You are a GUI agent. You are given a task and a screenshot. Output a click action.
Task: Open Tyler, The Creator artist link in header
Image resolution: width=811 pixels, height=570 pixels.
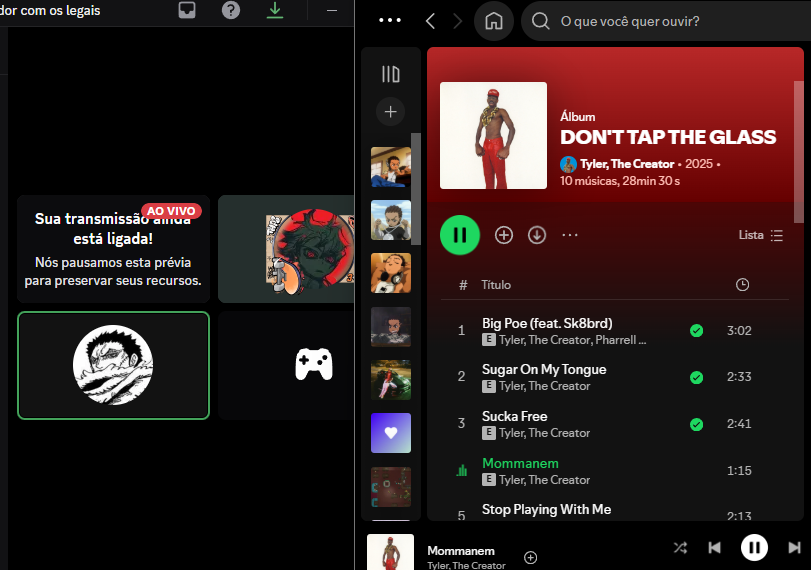pos(627,164)
